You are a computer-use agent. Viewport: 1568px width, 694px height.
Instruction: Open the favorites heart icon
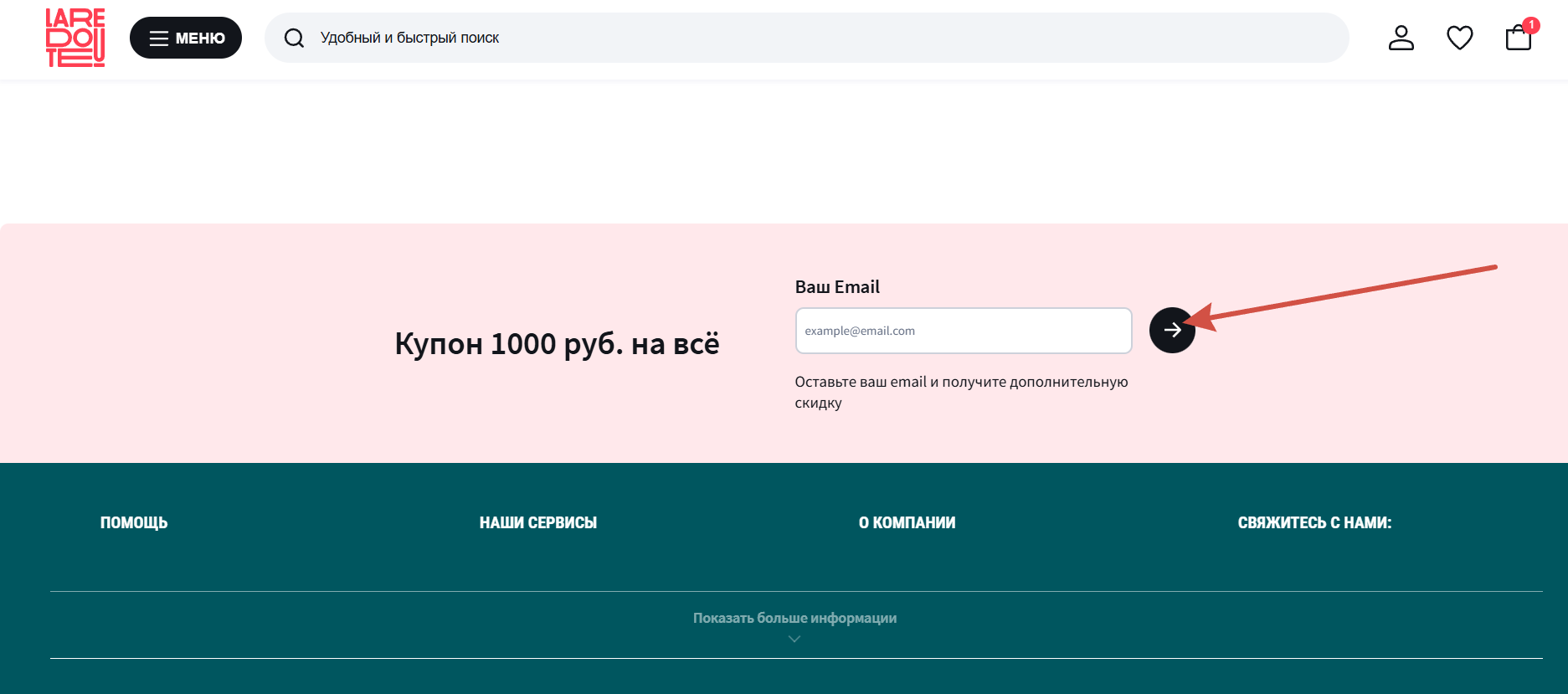click(1460, 38)
